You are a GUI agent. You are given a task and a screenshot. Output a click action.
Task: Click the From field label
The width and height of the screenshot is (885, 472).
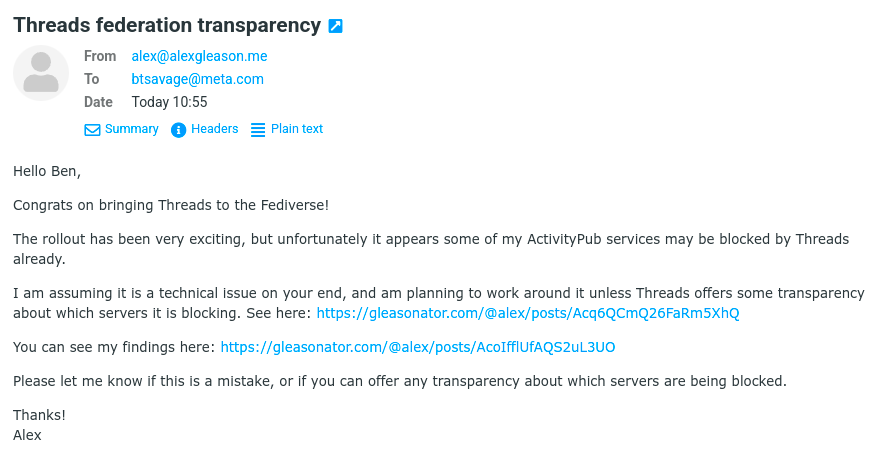(x=100, y=57)
